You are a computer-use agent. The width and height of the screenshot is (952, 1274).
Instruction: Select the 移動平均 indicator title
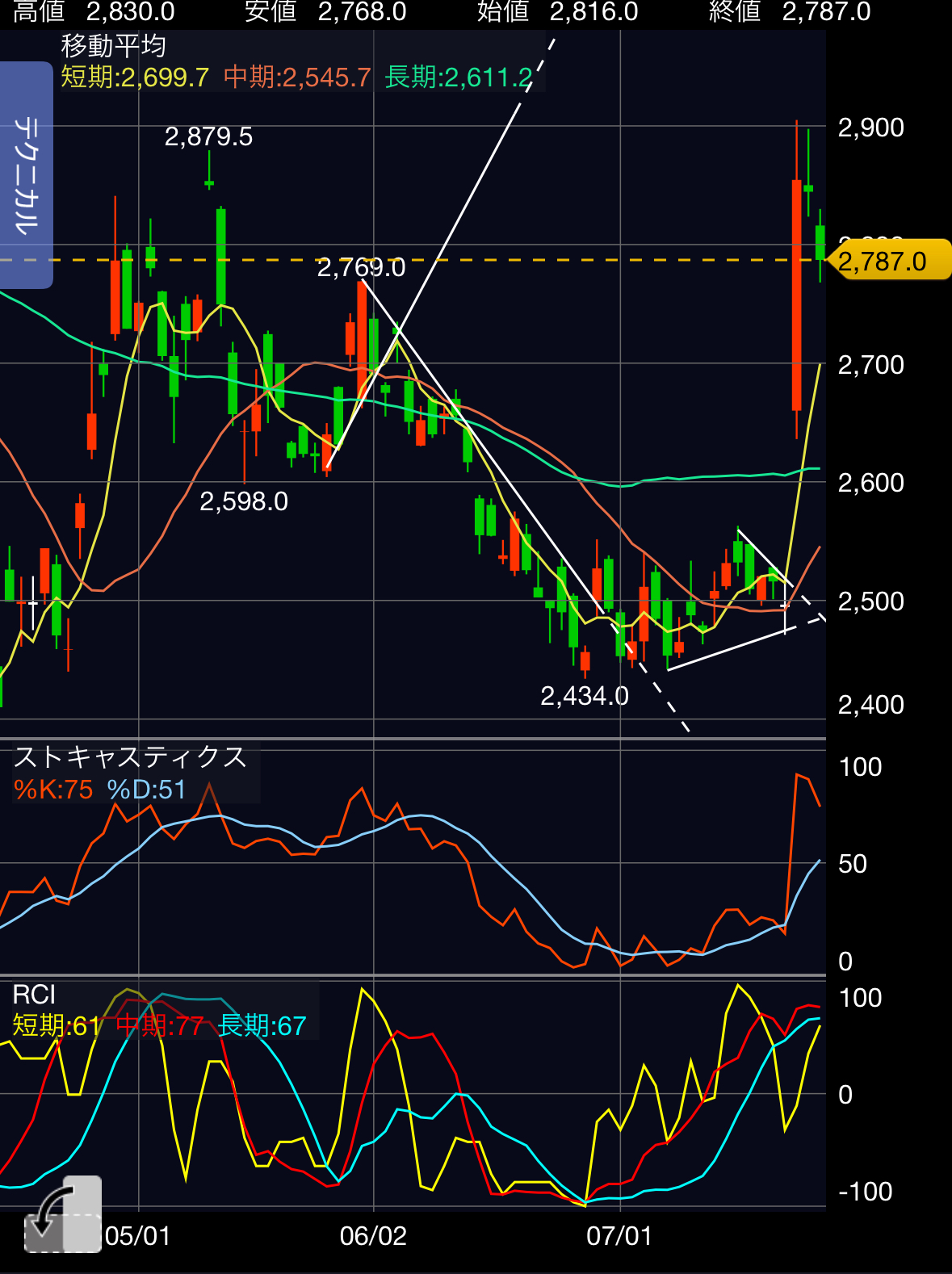pos(114,45)
